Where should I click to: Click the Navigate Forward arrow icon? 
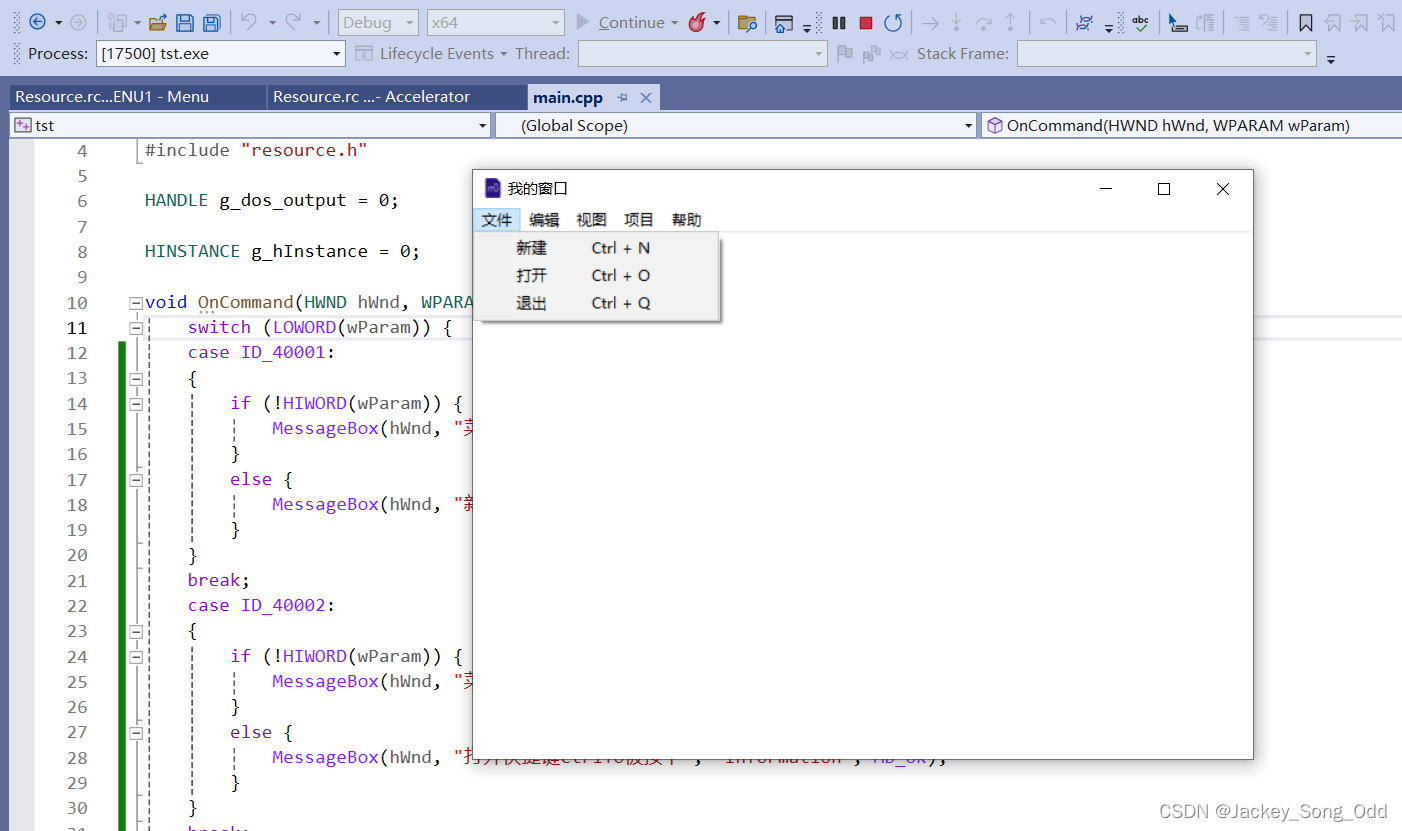(x=78, y=22)
